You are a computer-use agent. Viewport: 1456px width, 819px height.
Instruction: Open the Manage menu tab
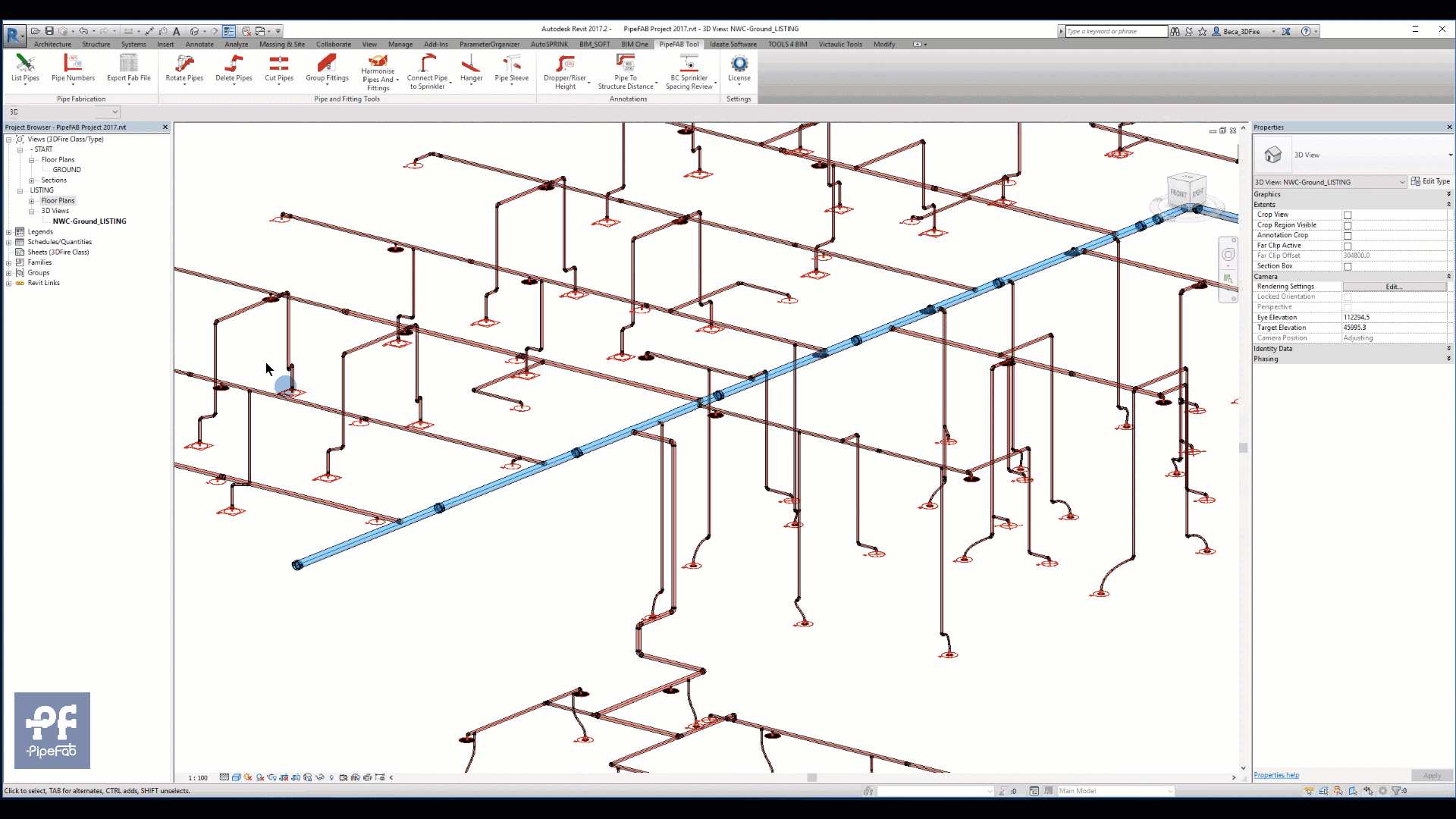[x=400, y=44]
